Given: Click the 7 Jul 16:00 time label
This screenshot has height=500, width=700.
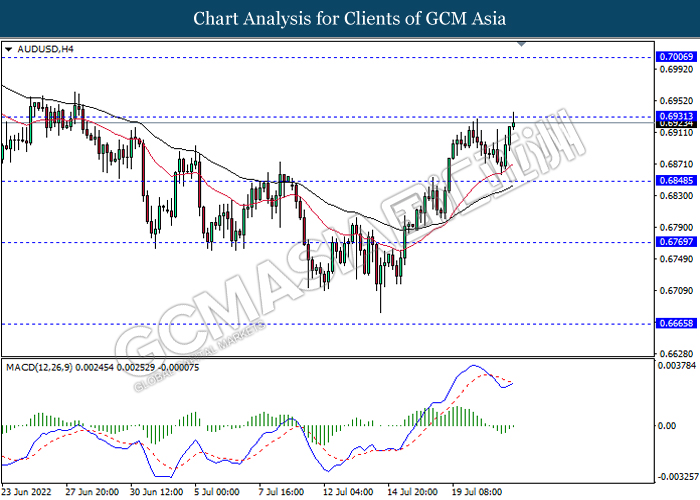Looking at the screenshot, I should [281, 492].
